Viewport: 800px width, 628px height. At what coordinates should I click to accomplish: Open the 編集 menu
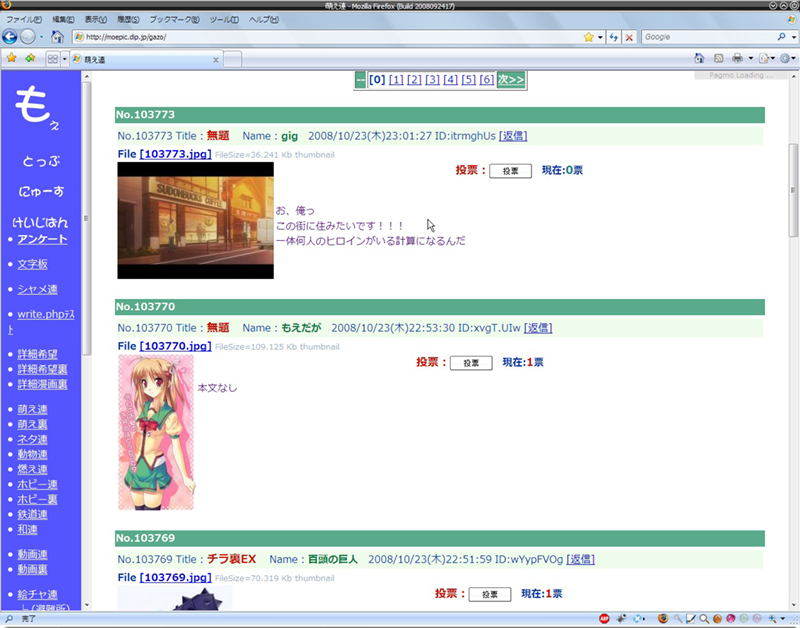click(x=63, y=19)
